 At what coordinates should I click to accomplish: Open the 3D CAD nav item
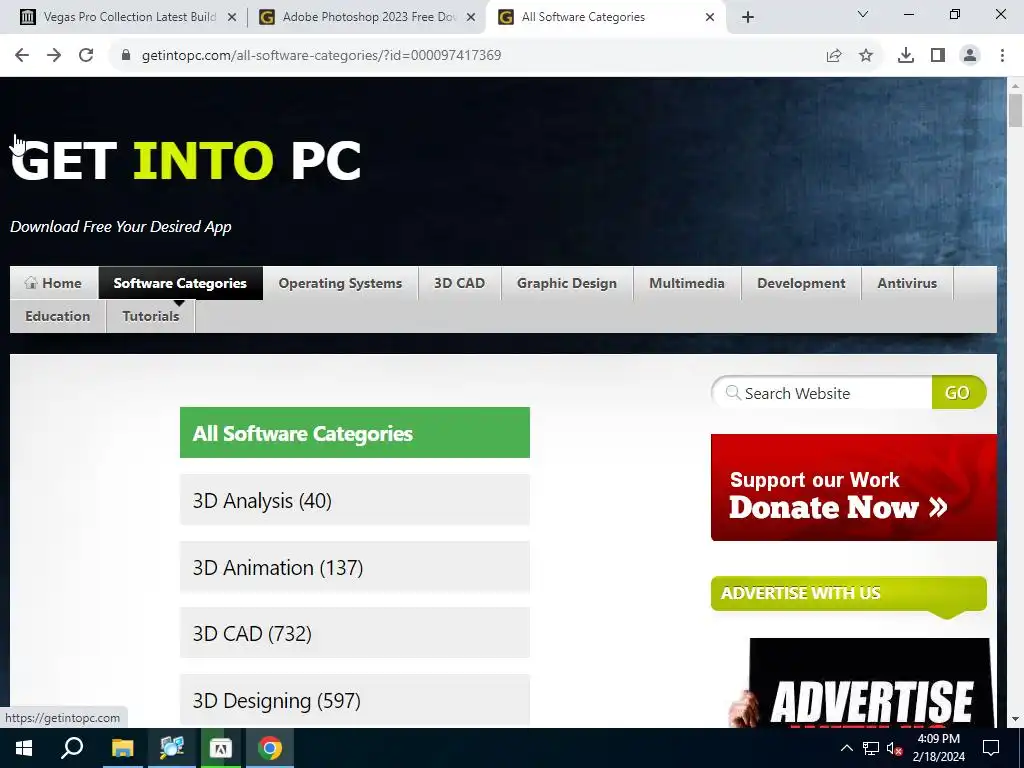pos(460,283)
